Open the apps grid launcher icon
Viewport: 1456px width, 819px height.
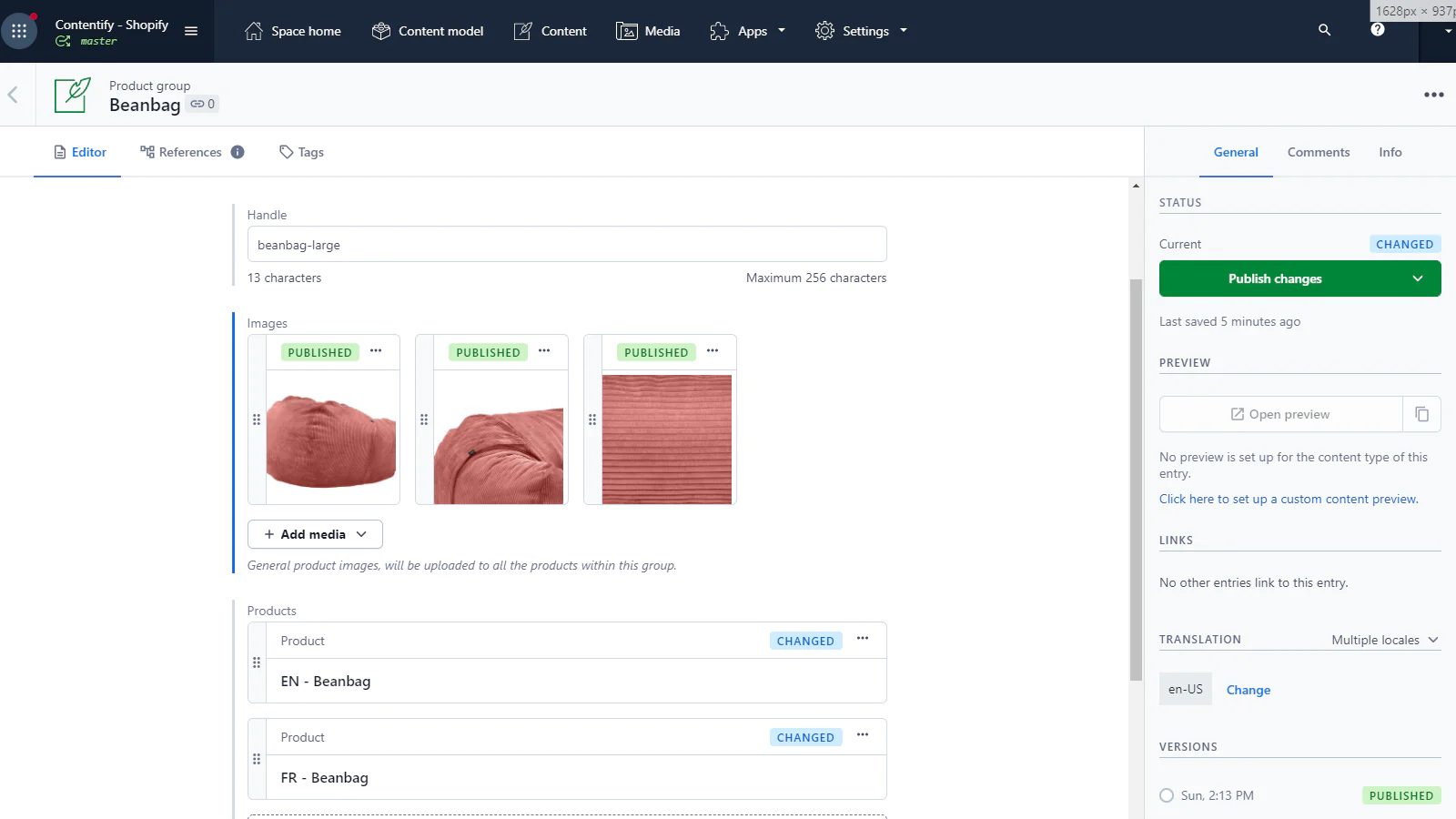click(x=19, y=31)
